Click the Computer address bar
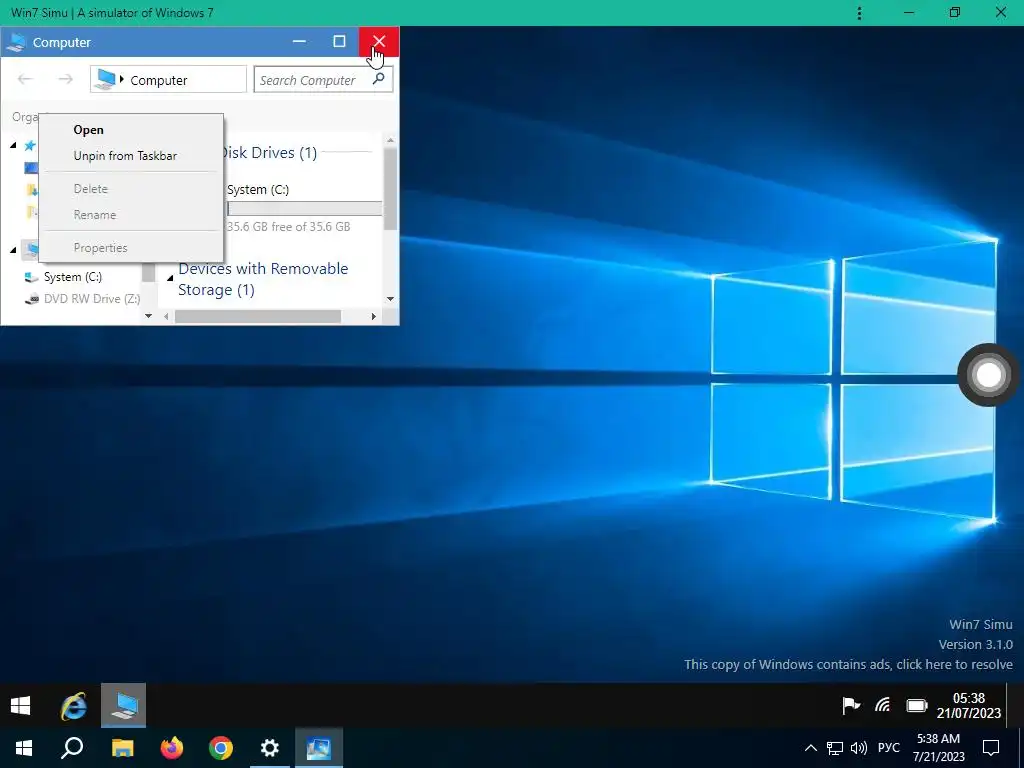This screenshot has width=1024, height=768. click(168, 80)
